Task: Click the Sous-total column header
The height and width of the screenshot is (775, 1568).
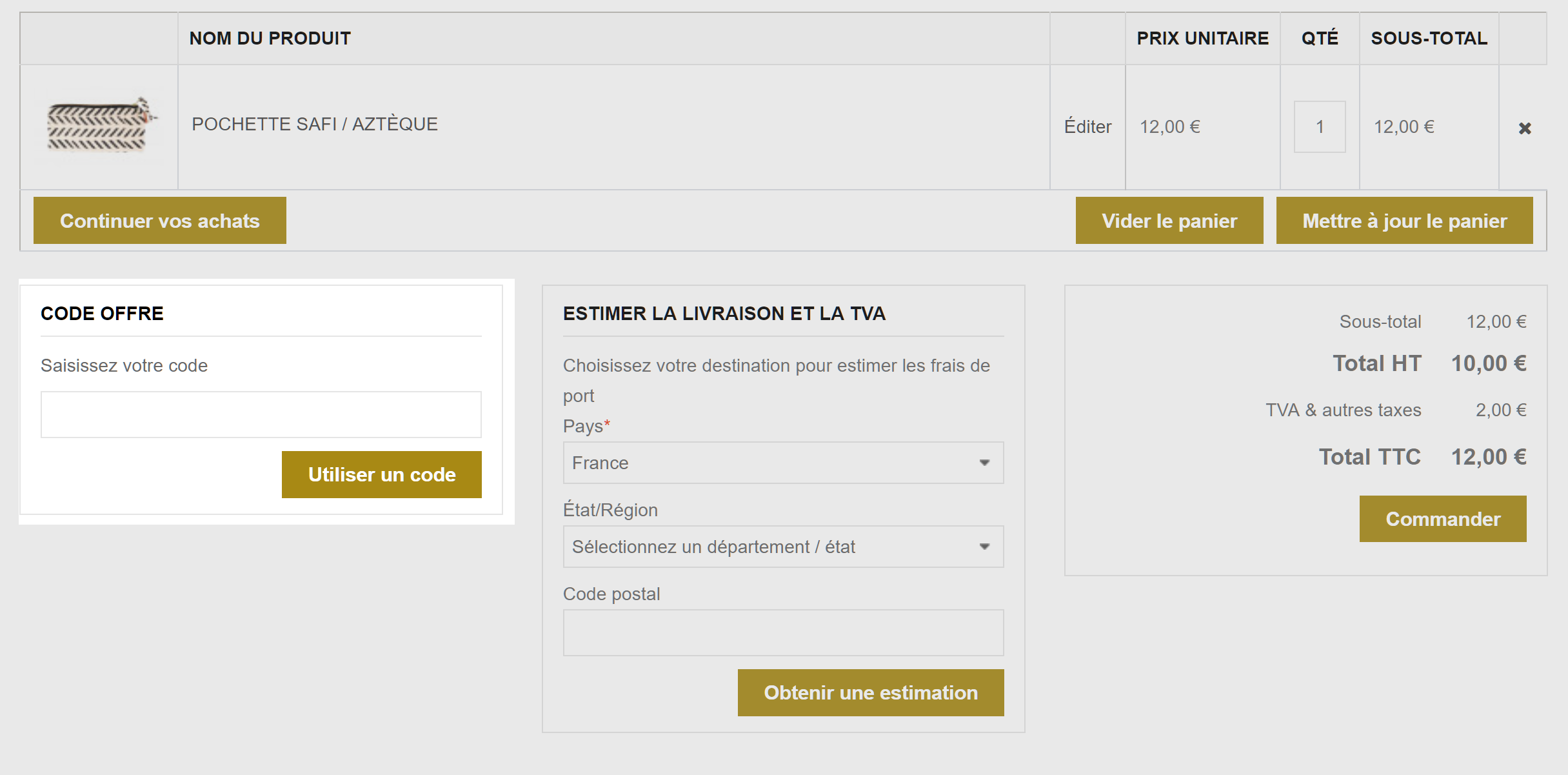Action: 1429,38
